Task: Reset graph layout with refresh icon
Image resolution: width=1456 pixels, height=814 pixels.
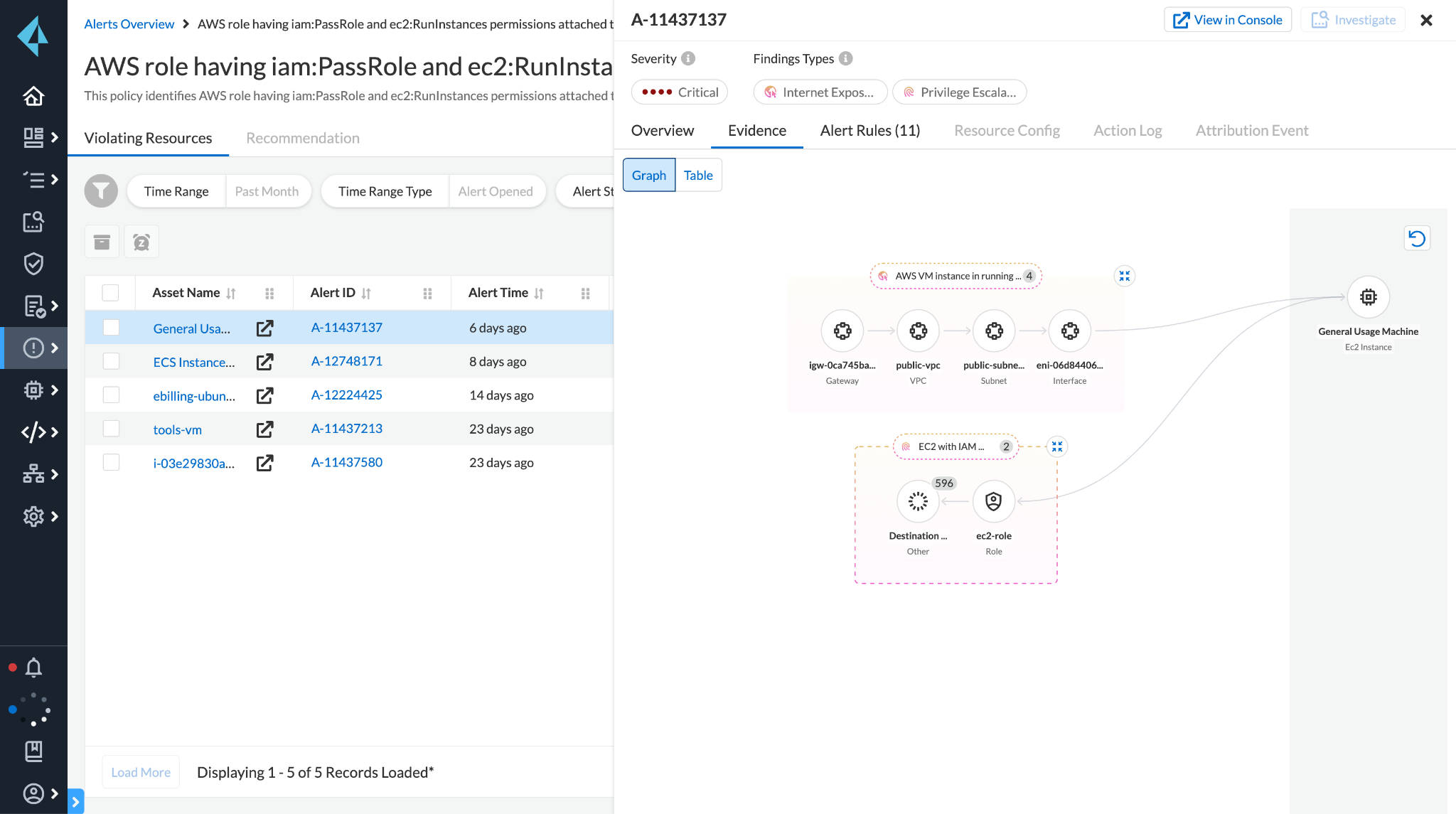Action: (1417, 238)
